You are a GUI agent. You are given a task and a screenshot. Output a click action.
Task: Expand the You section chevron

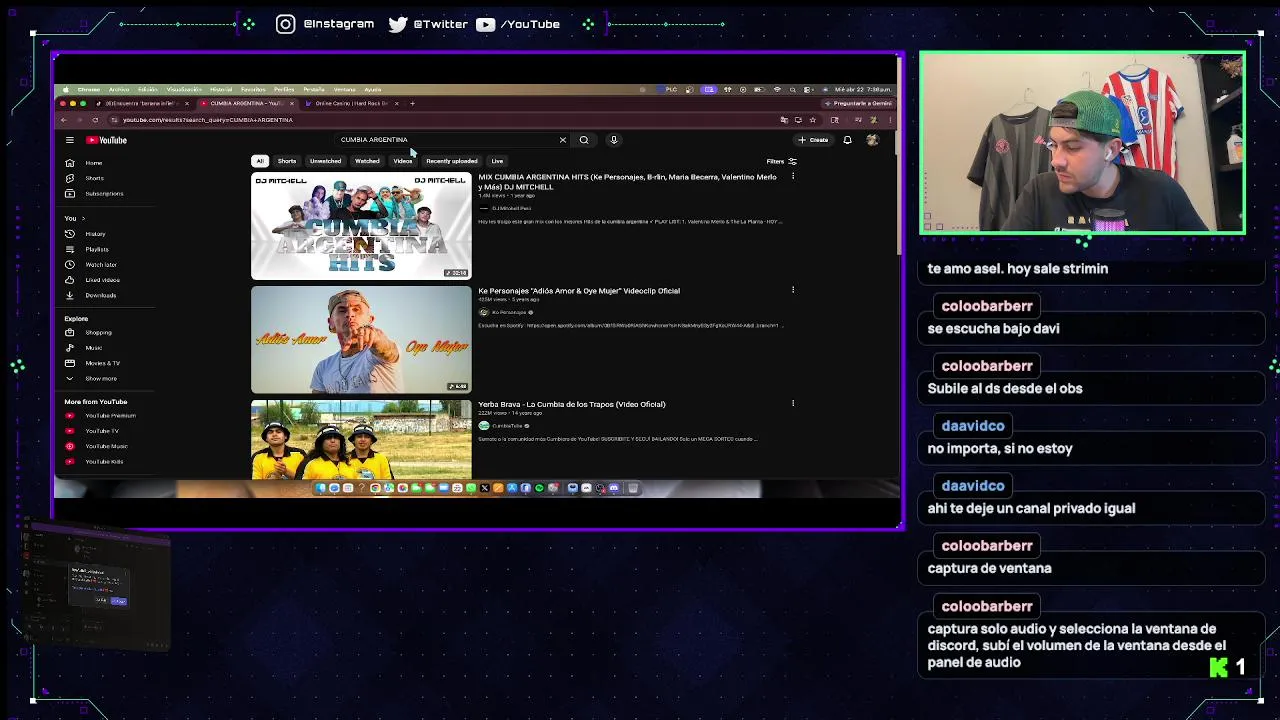tap(83, 218)
